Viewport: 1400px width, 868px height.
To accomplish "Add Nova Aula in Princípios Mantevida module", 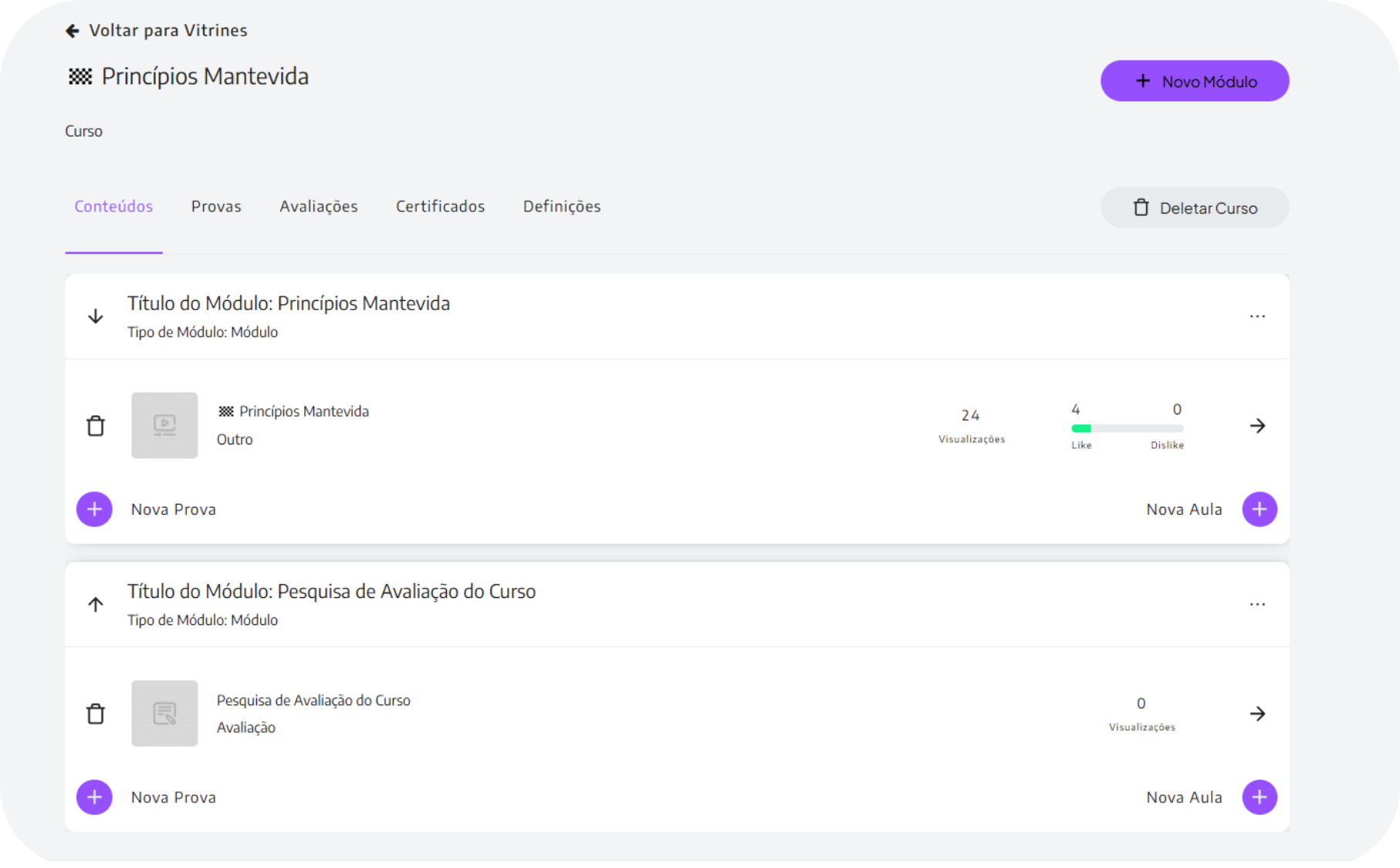I will (x=1259, y=509).
